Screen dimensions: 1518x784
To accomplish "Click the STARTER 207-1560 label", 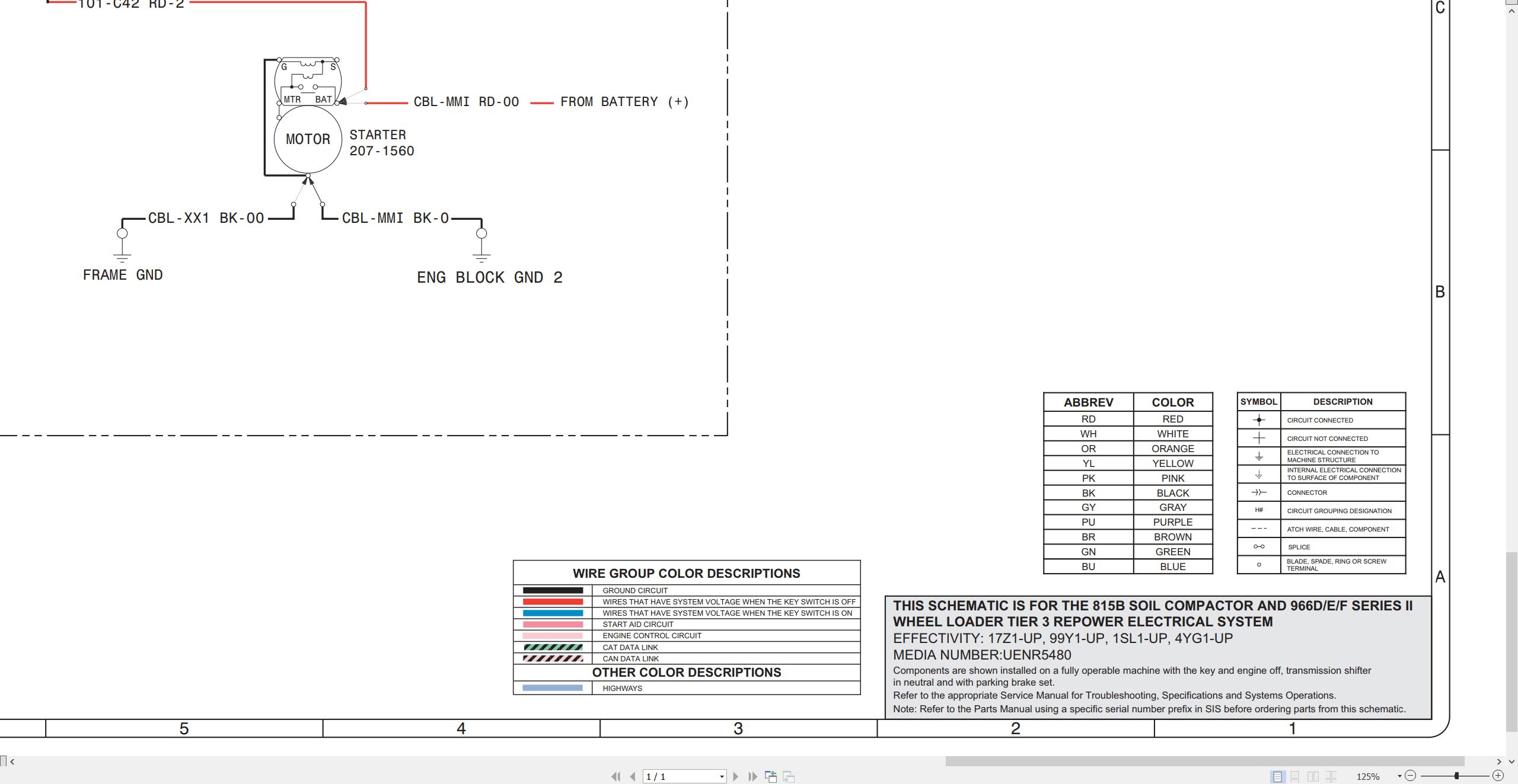I will (381, 143).
